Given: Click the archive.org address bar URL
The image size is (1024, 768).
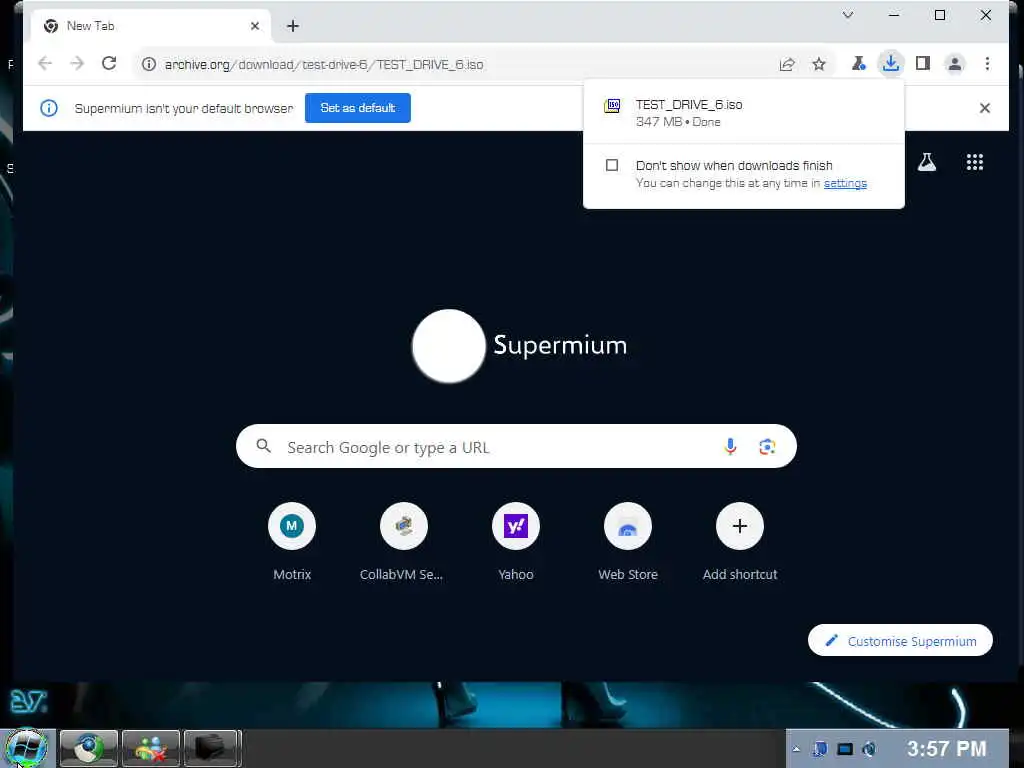Looking at the screenshot, I should coord(324,64).
